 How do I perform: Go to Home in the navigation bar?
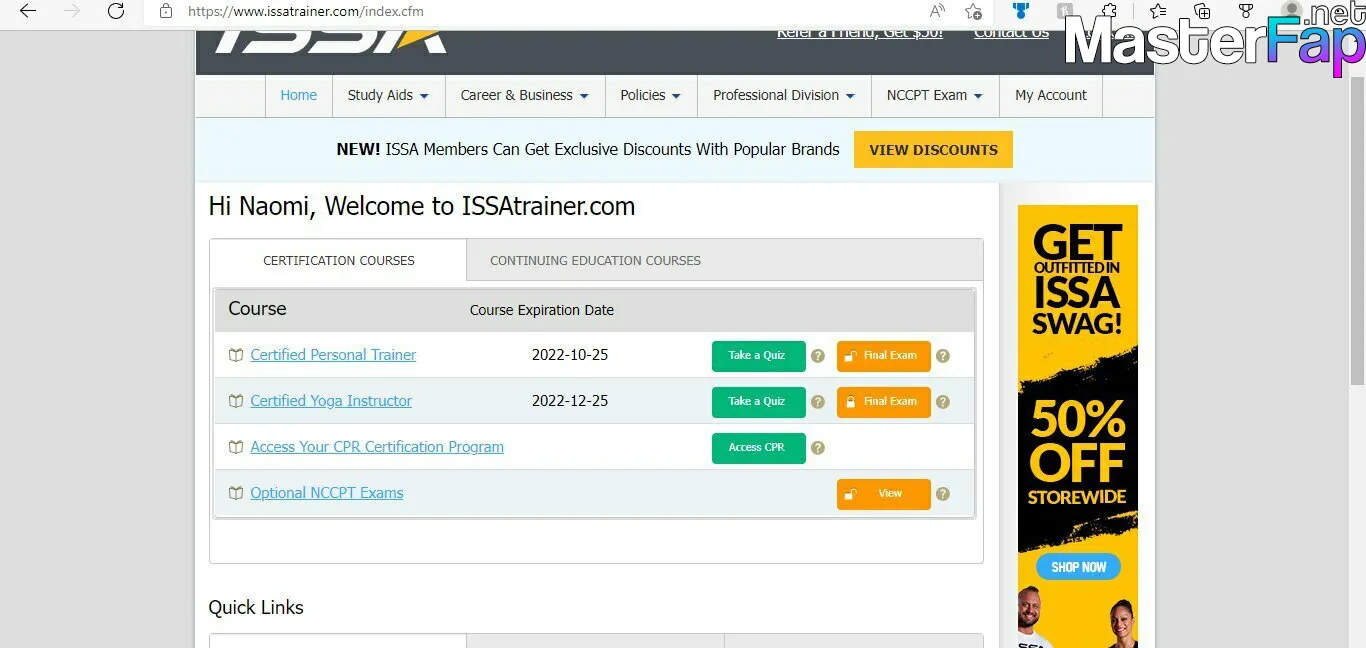point(299,96)
